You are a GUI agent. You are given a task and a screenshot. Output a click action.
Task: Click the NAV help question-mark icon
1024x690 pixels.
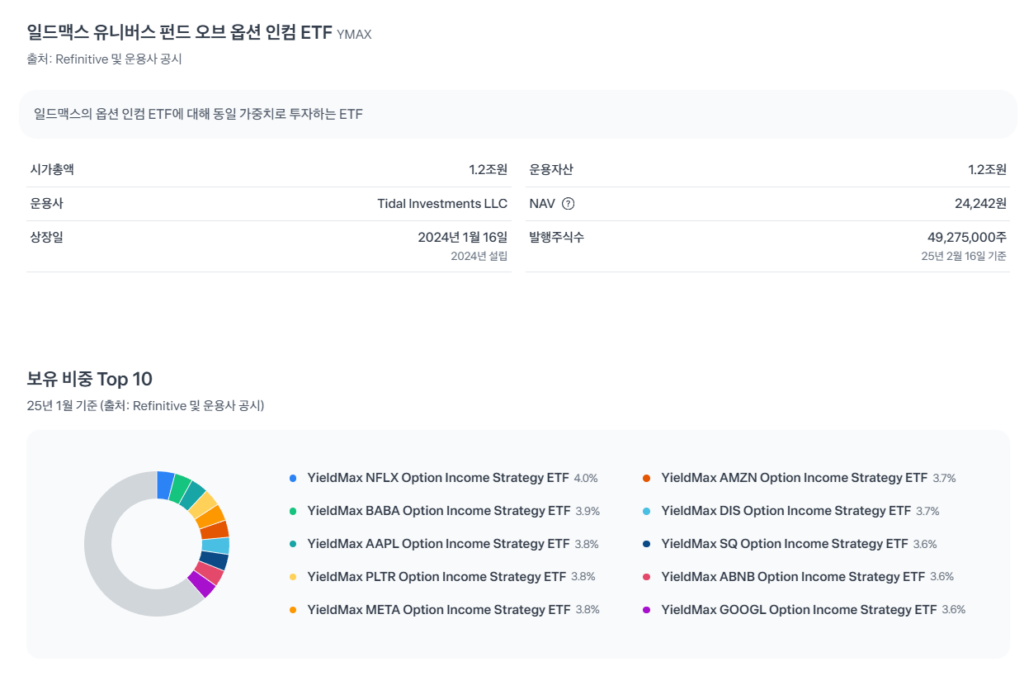click(568, 204)
